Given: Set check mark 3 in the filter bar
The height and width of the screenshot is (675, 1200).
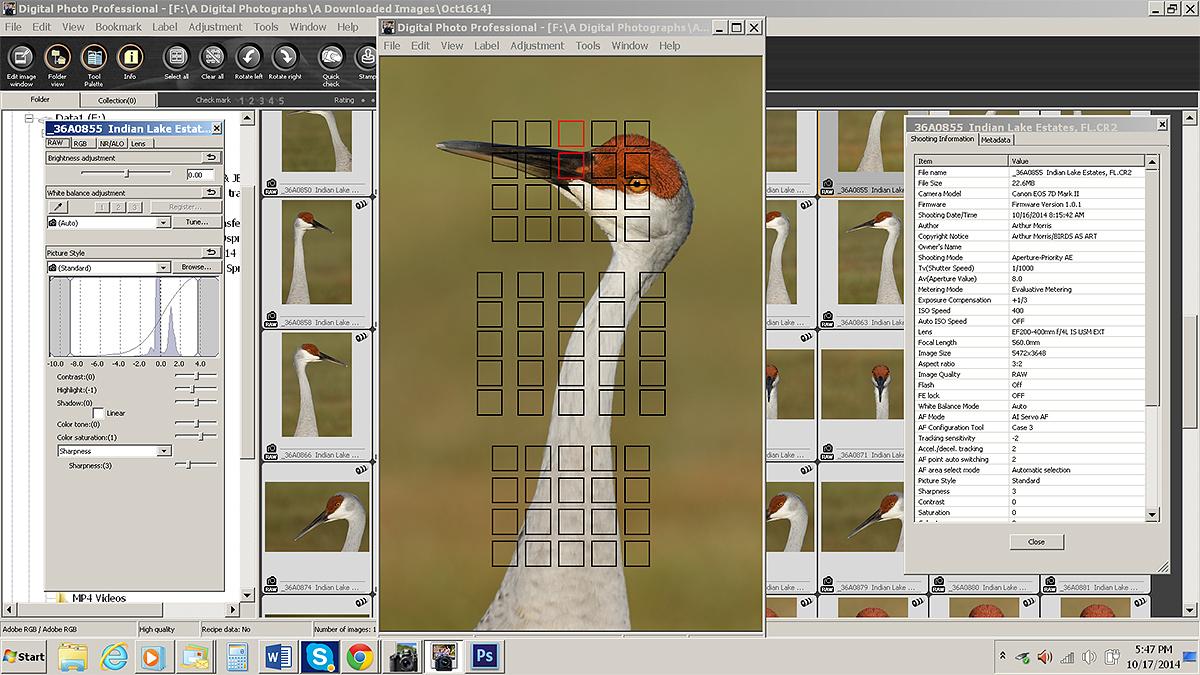Looking at the screenshot, I should [262, 101].
